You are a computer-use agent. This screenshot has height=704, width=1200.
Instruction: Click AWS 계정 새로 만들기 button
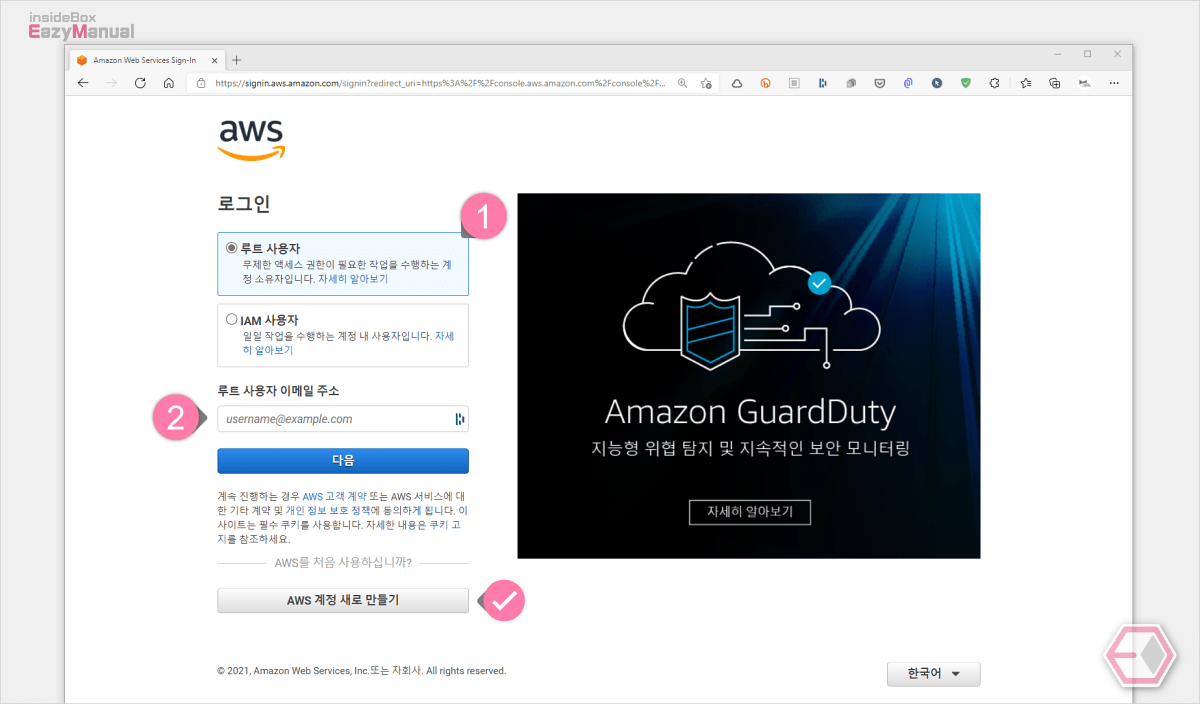(343, 600)
